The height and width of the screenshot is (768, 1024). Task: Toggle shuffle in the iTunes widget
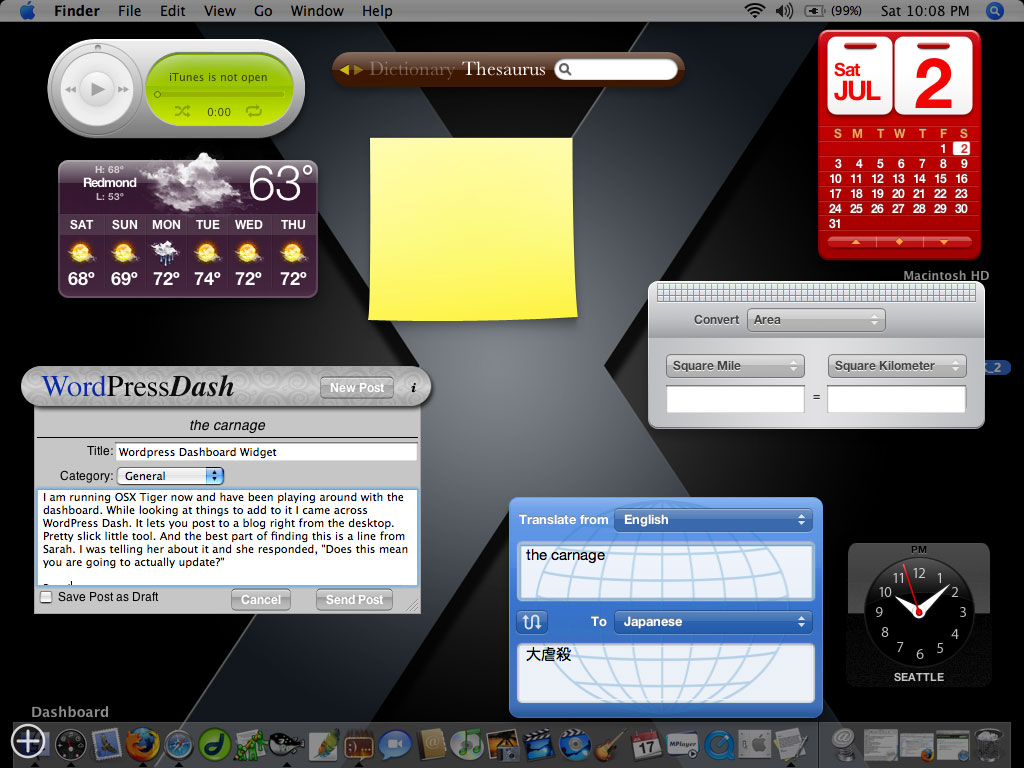pyautogui.click(x=182, y=112)
